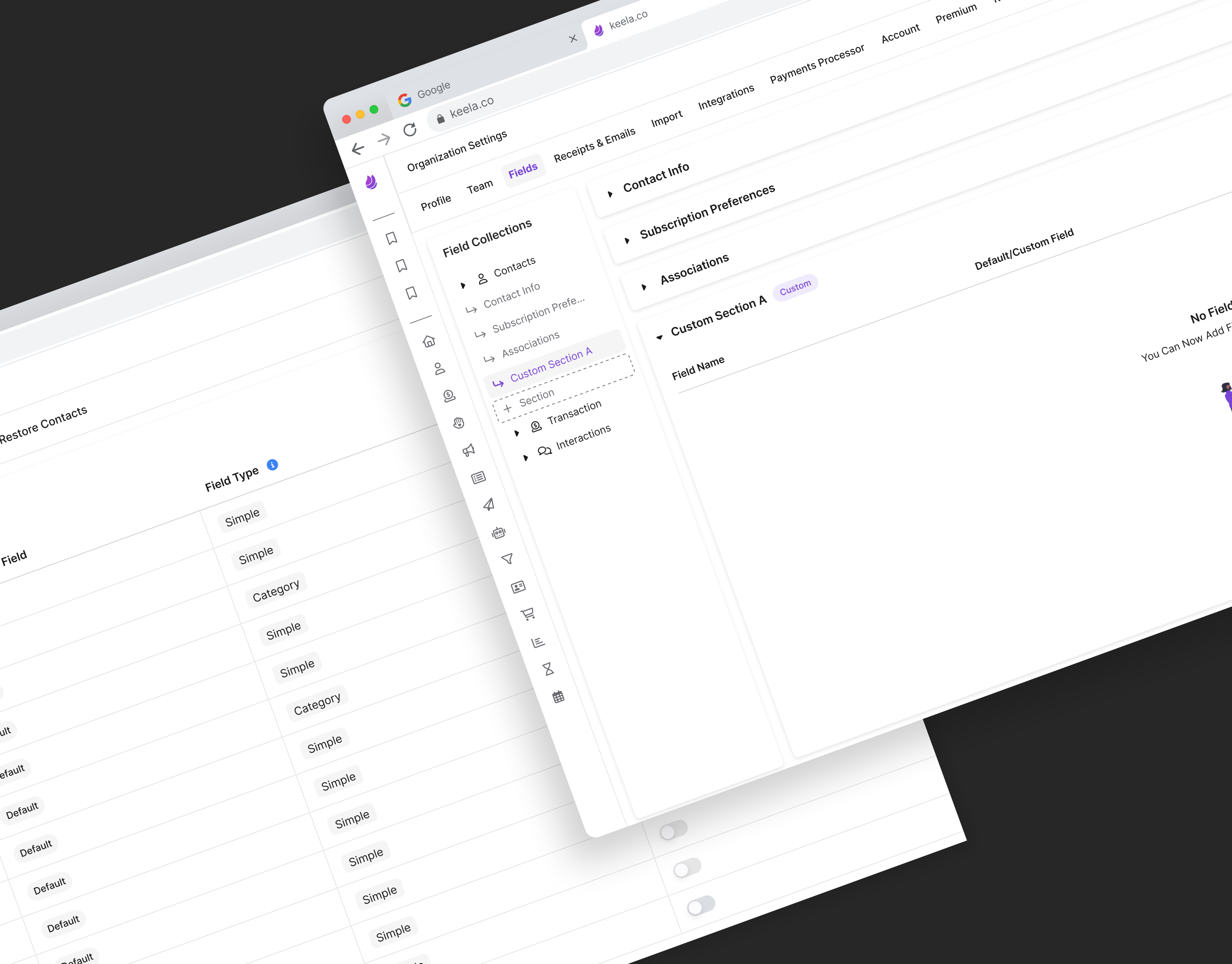Open the ID card sidebar icon

point(518,587)
